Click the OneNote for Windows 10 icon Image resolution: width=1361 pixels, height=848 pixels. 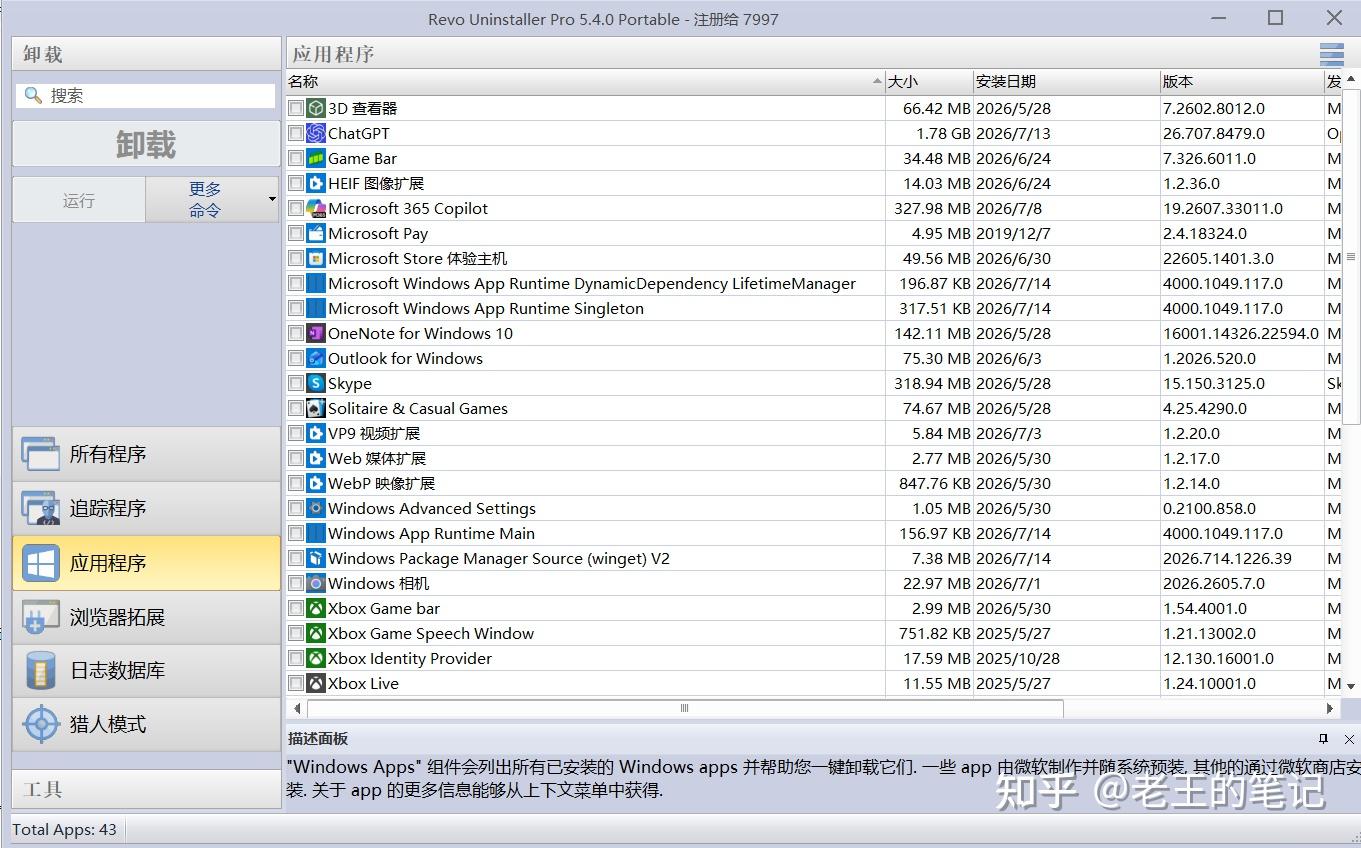(316, 333)
